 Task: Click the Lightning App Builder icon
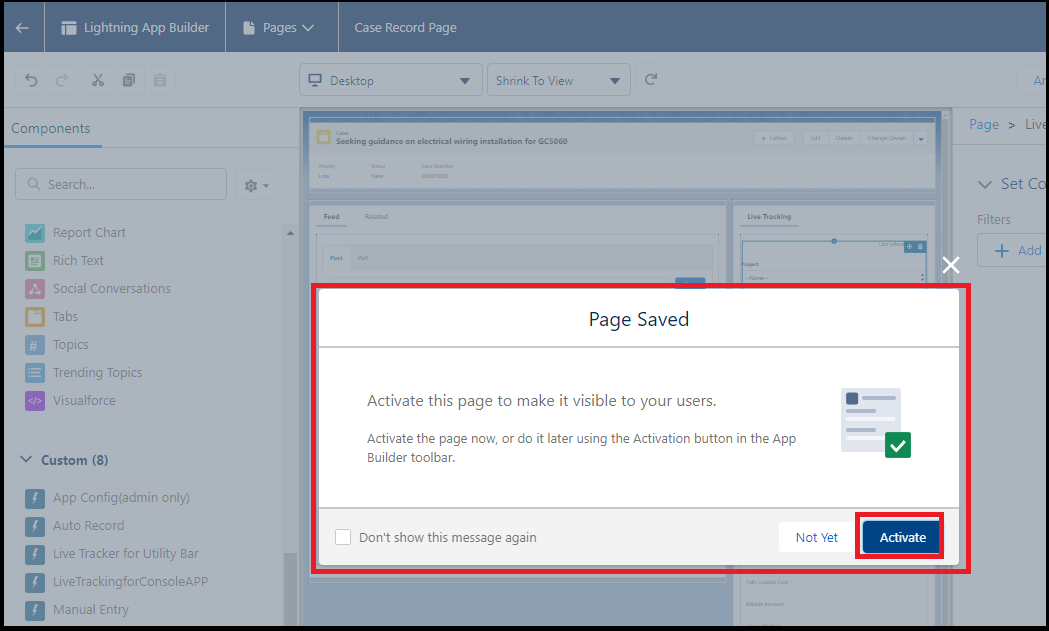point(68,27)
